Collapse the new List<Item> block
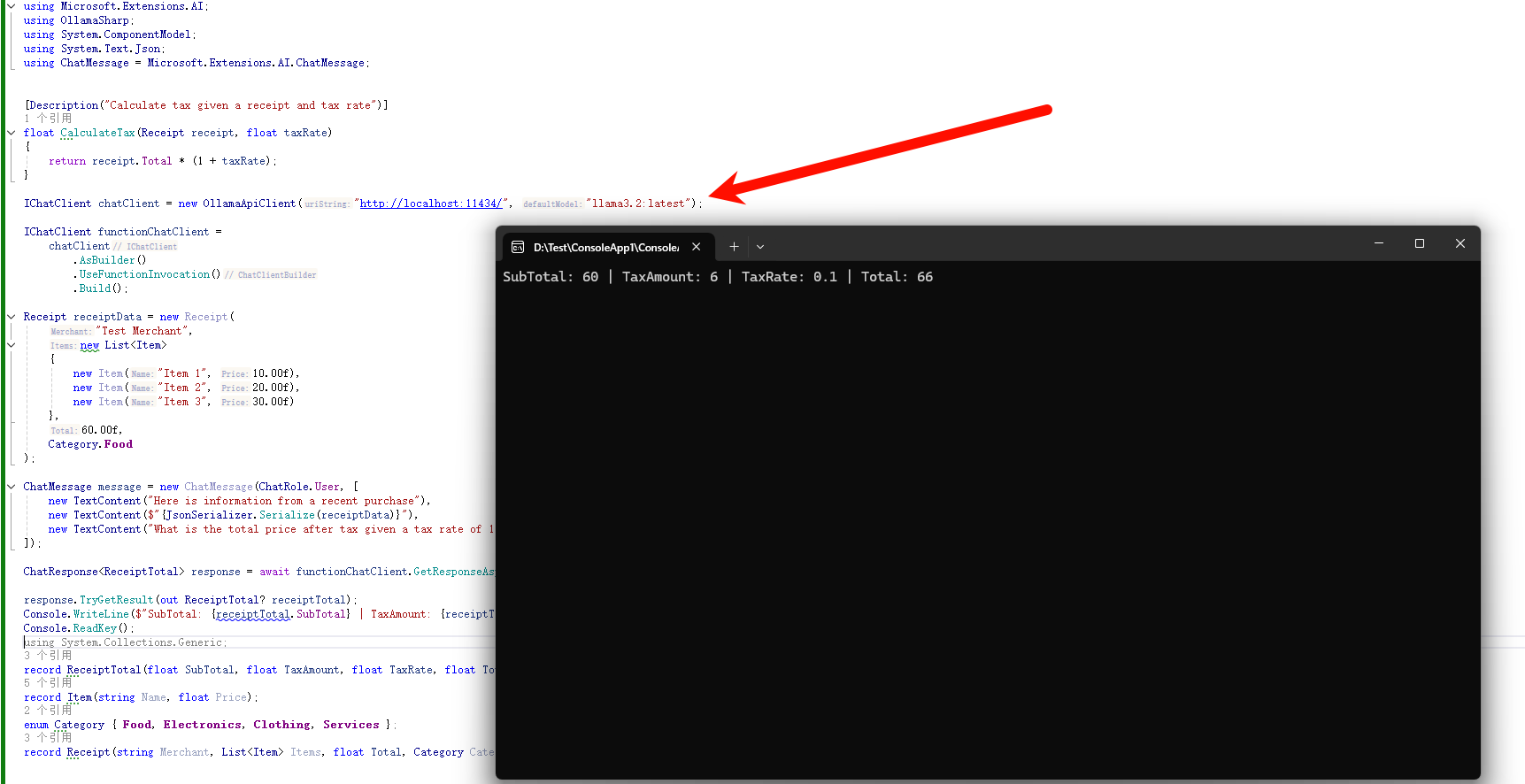This screenshot has height=784, width=1525. coord(12,345)
